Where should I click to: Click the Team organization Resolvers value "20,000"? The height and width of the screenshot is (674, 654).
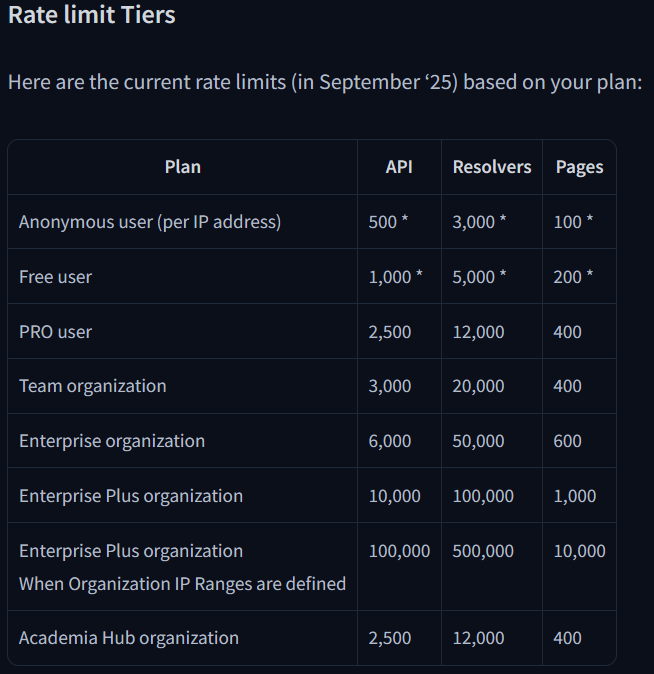point(478,386)
